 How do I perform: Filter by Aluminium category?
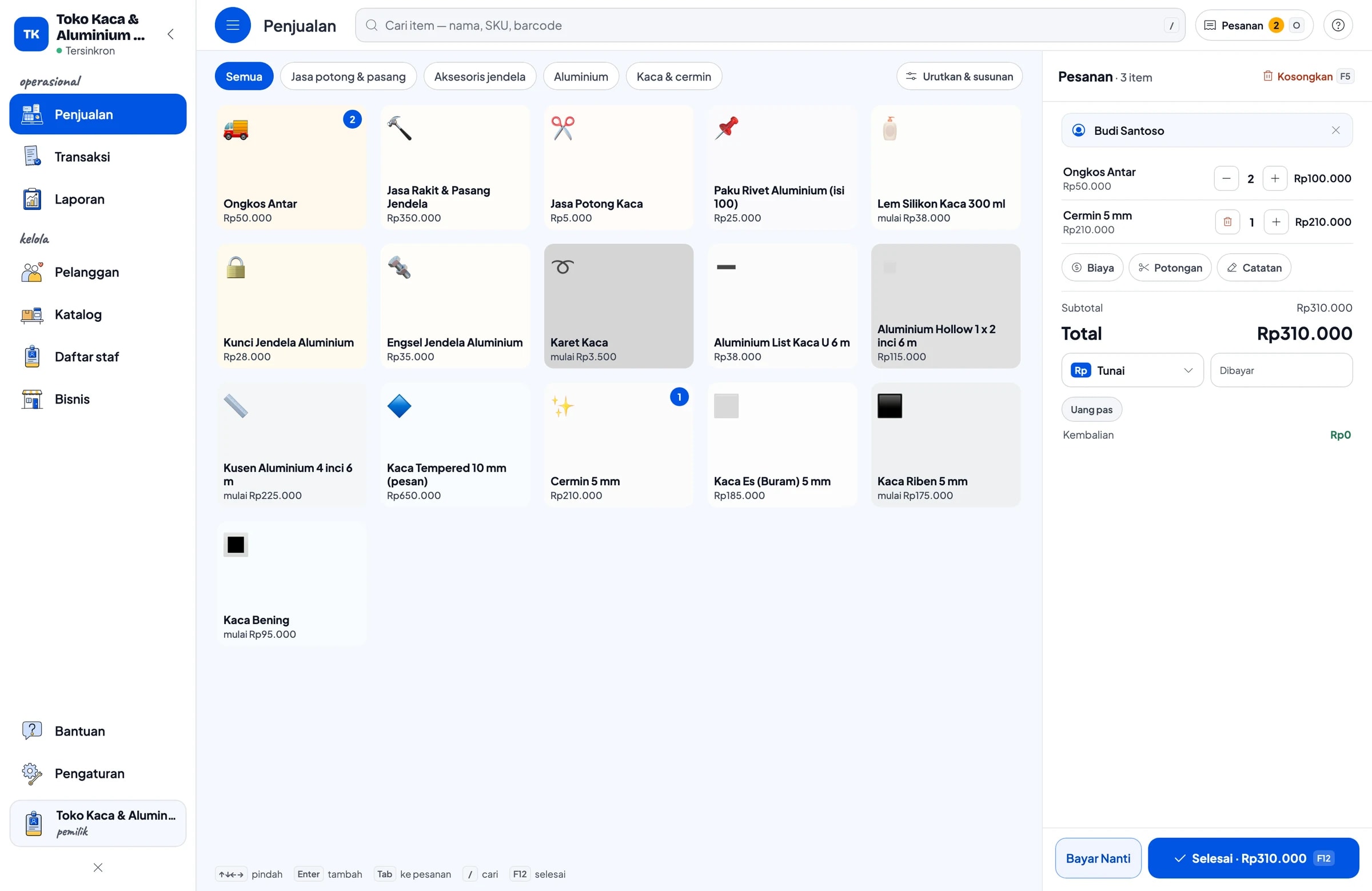click(x=580, y=77)
